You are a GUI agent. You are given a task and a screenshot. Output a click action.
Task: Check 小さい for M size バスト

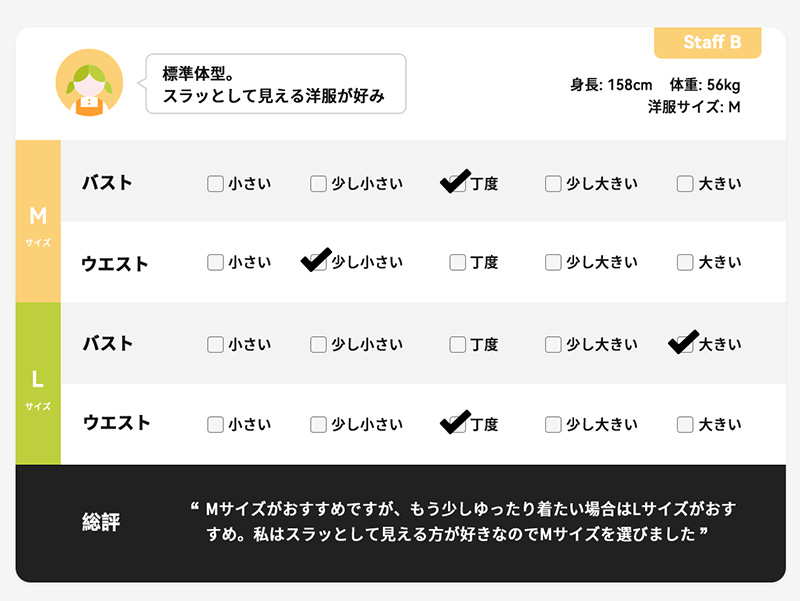pos(215,184)
